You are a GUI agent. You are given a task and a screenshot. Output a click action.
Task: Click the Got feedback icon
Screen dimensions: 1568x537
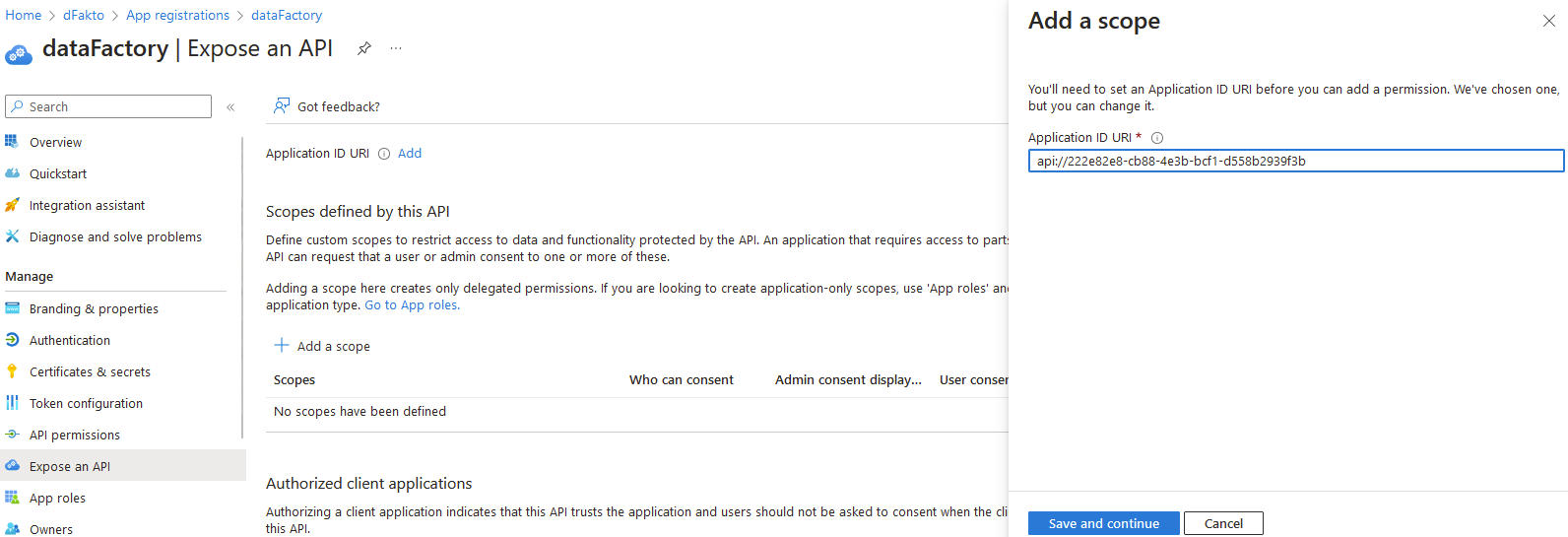pos(282,106)
